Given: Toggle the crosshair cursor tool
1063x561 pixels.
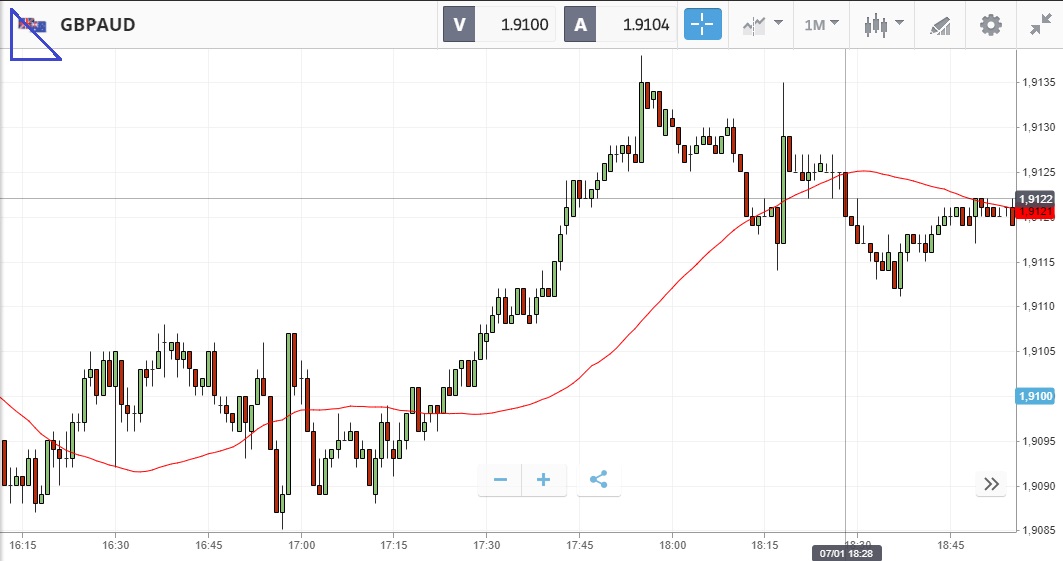Looking at the screenshot, I should point(702,25).
